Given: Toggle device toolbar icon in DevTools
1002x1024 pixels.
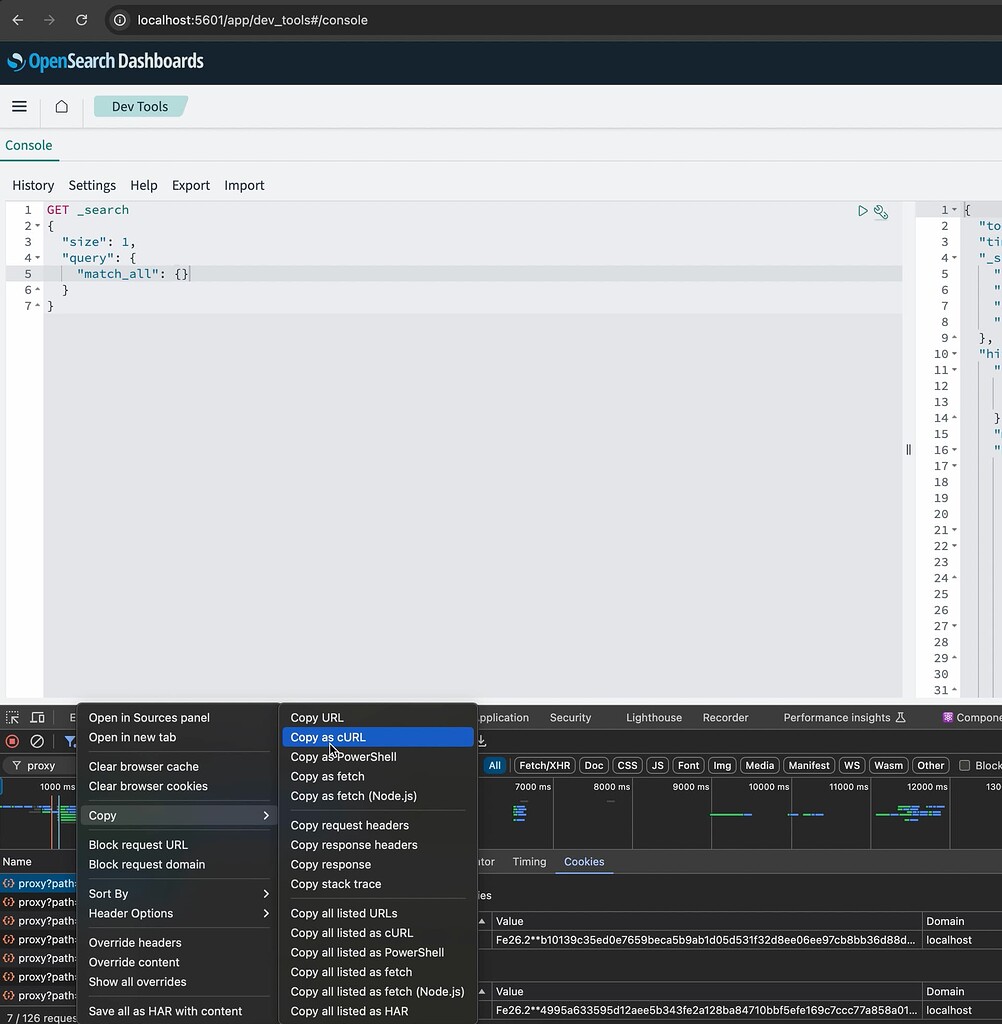Looking at the screenshot, I should (x=37, y=718).
